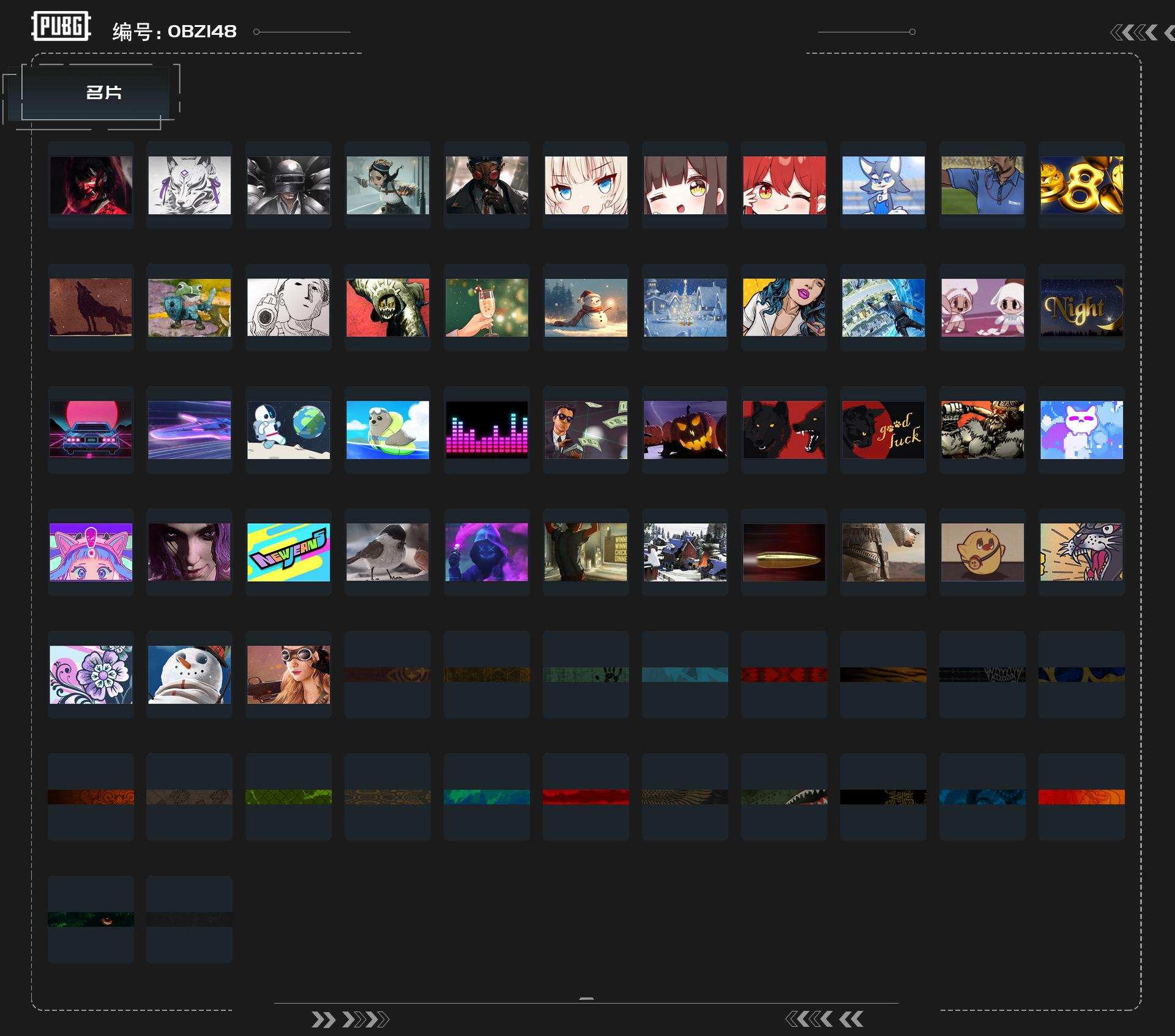This screenshot has width=1175, height=1036.
Task: Select the black-and-white sketch man nameplate
Action: (289, 307)
